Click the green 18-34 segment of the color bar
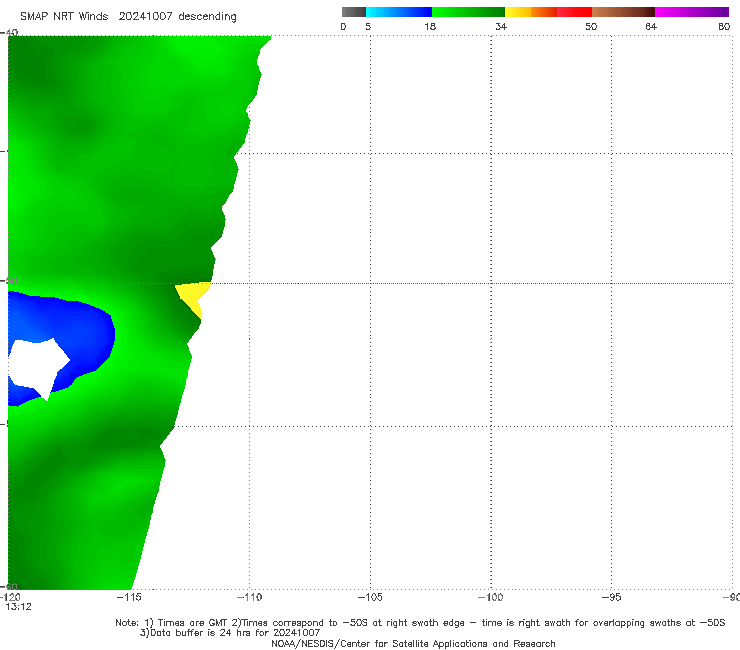 click(x=468, y=12)
